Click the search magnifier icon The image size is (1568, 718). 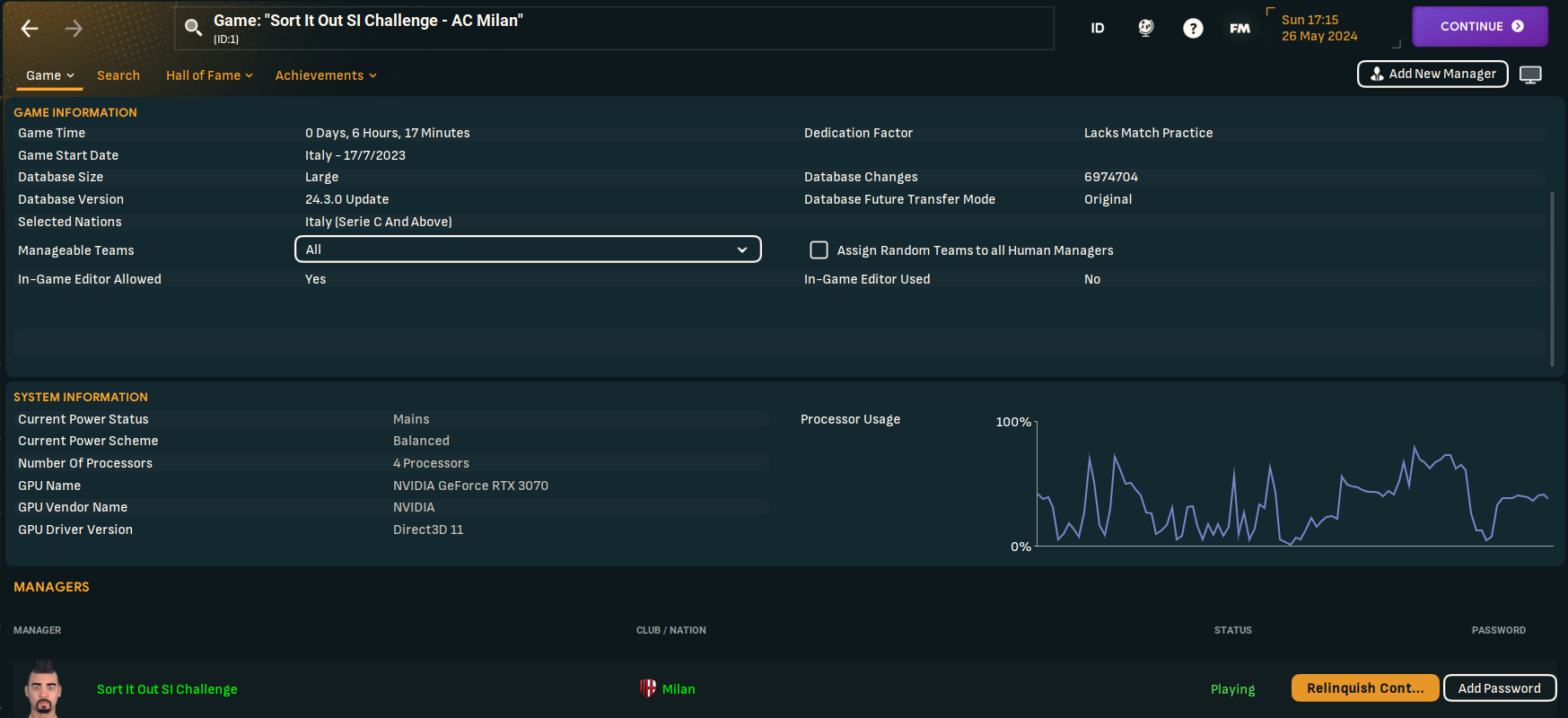click(193, 28)
